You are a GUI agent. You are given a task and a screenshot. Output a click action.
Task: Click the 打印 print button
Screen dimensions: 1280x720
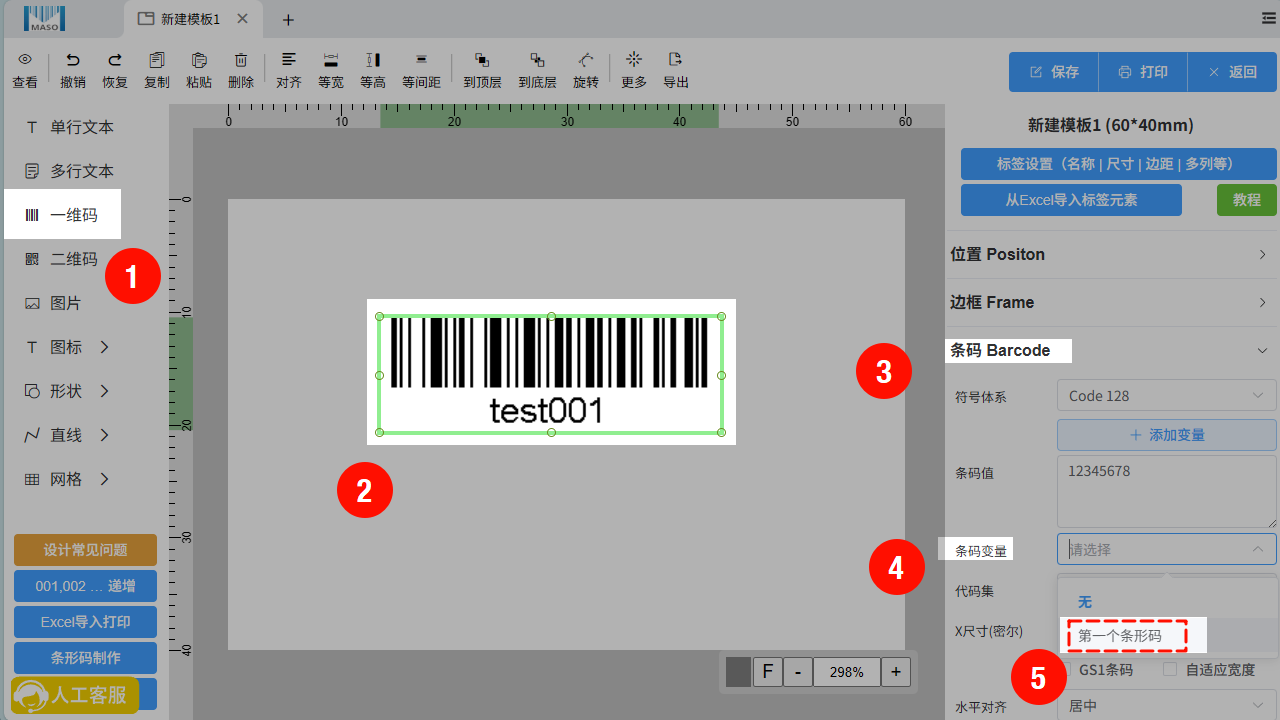tap(1143, 72)
